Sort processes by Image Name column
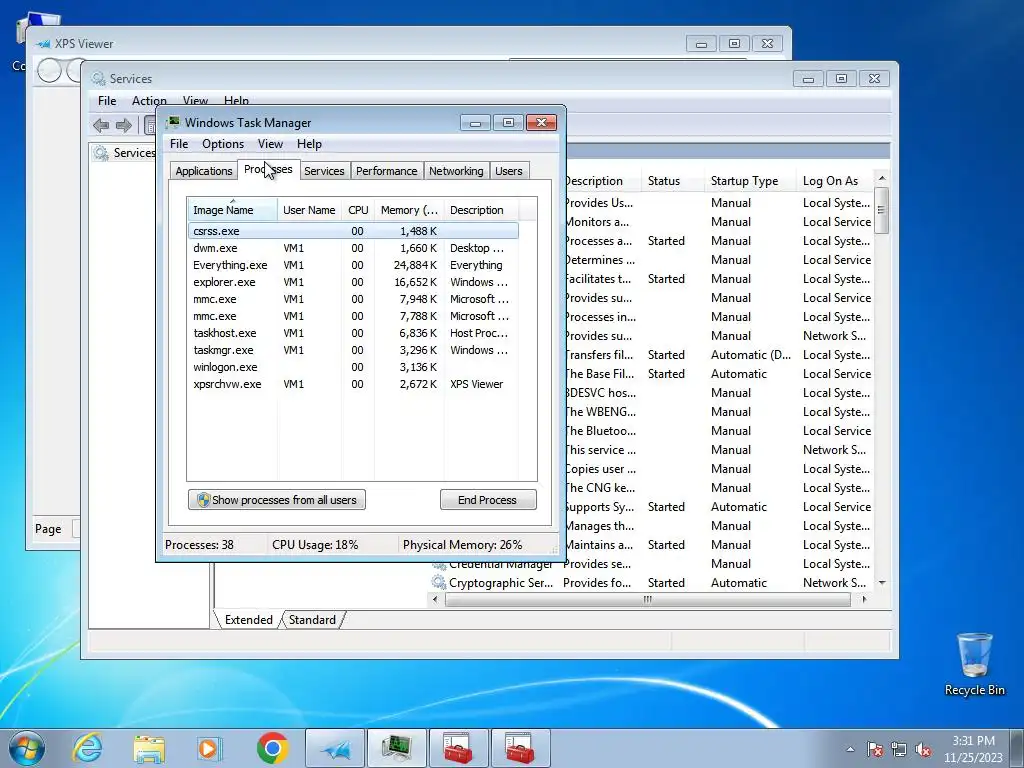Screen dimensions: 1024x768 (232, 210)
